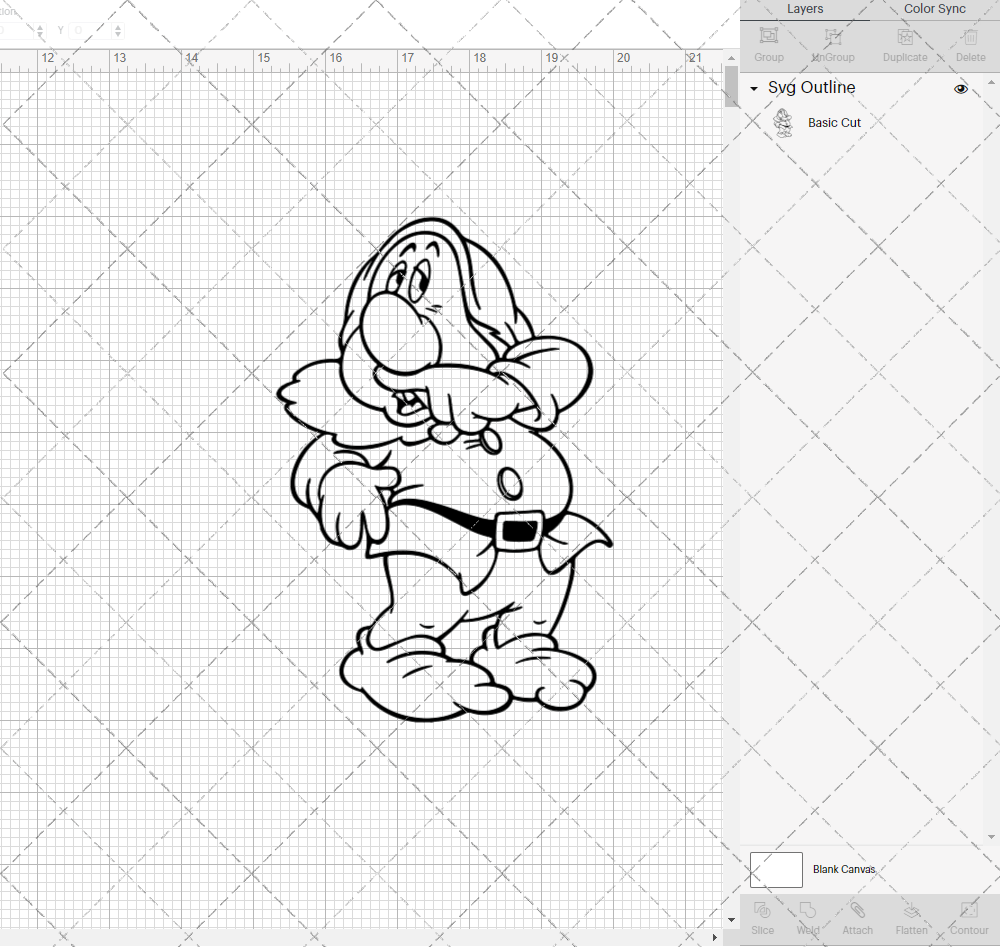Click the Flatten tool
The image size is (1000, 947).
point(911,911)
